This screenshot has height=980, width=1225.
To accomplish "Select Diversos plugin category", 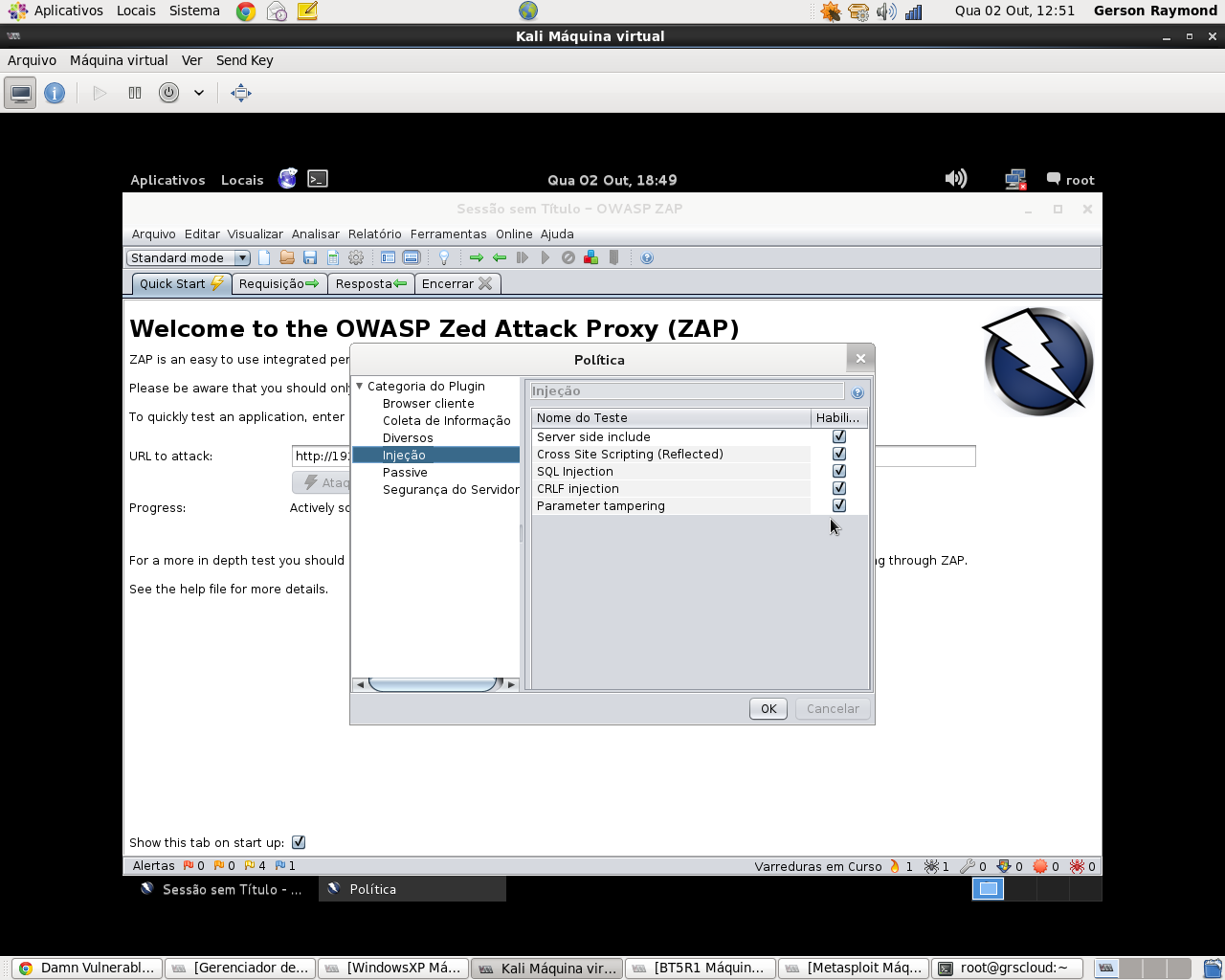I will pos(408,437).
